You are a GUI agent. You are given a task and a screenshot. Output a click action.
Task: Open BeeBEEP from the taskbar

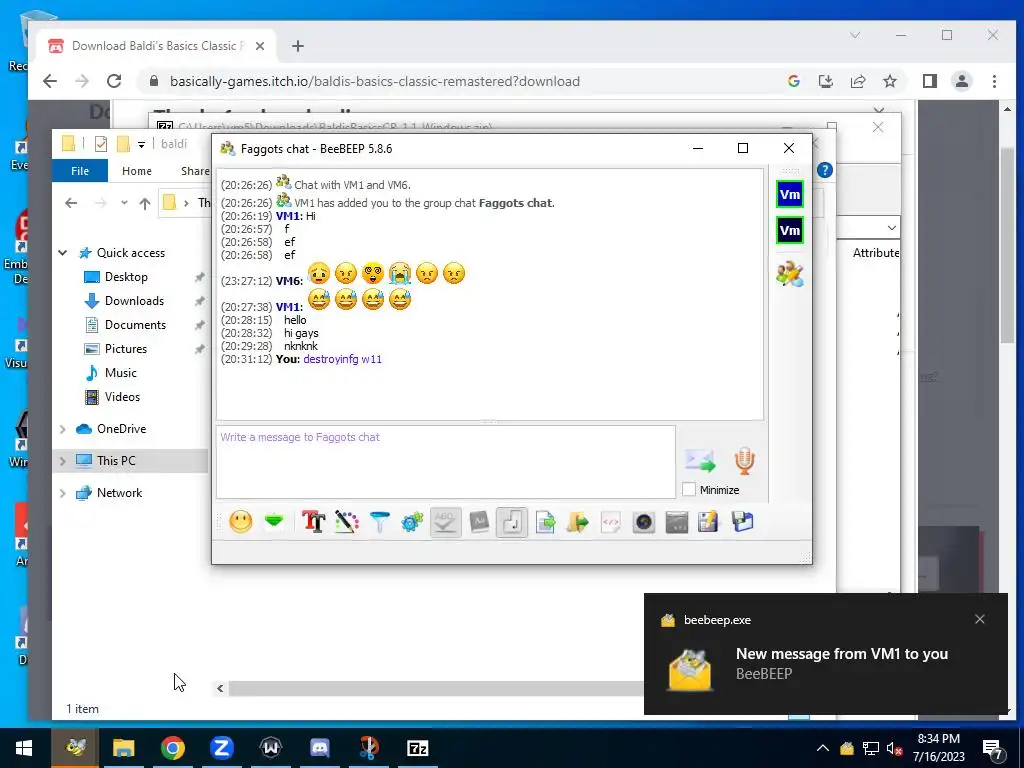point(76,748)
